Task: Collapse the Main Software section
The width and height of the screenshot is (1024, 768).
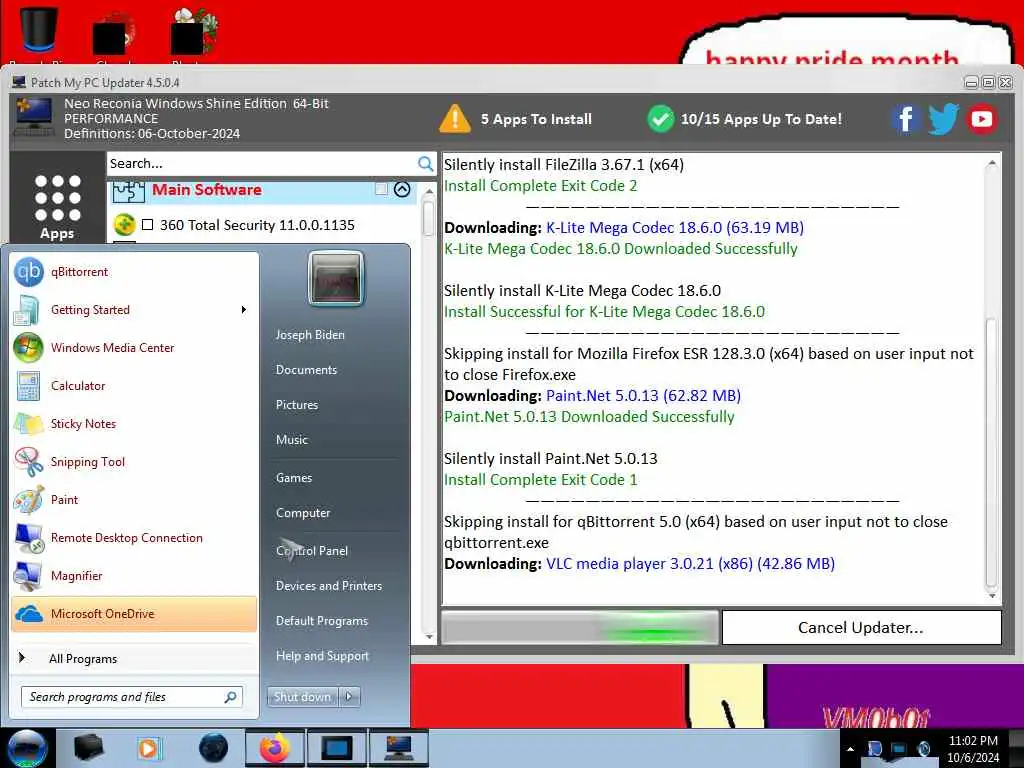Action: tap(402, 189)
